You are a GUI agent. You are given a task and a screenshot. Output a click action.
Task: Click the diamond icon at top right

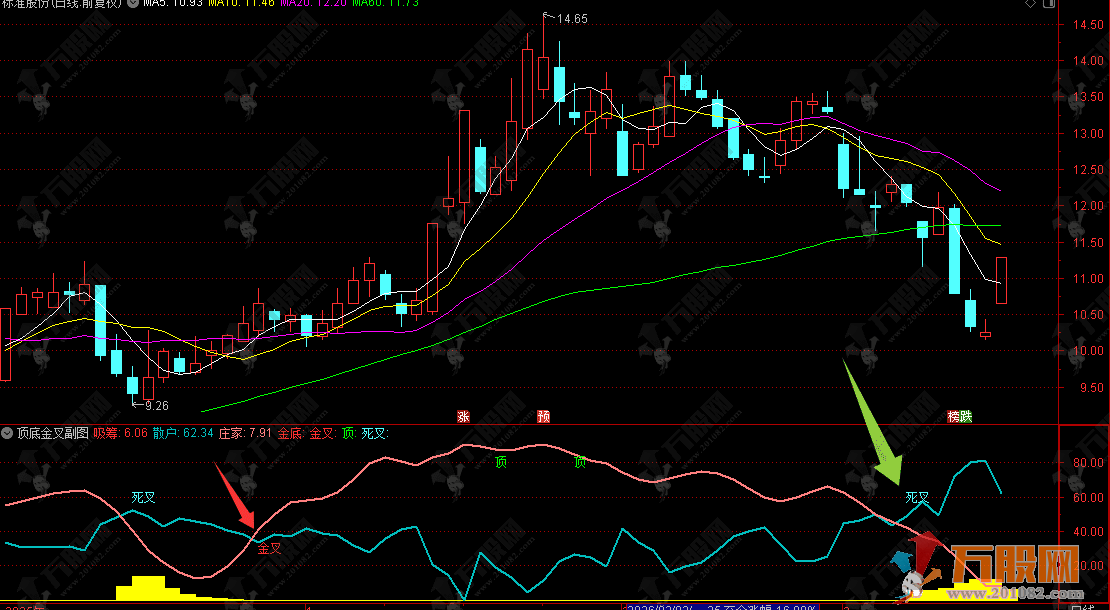click(1030, 3)
